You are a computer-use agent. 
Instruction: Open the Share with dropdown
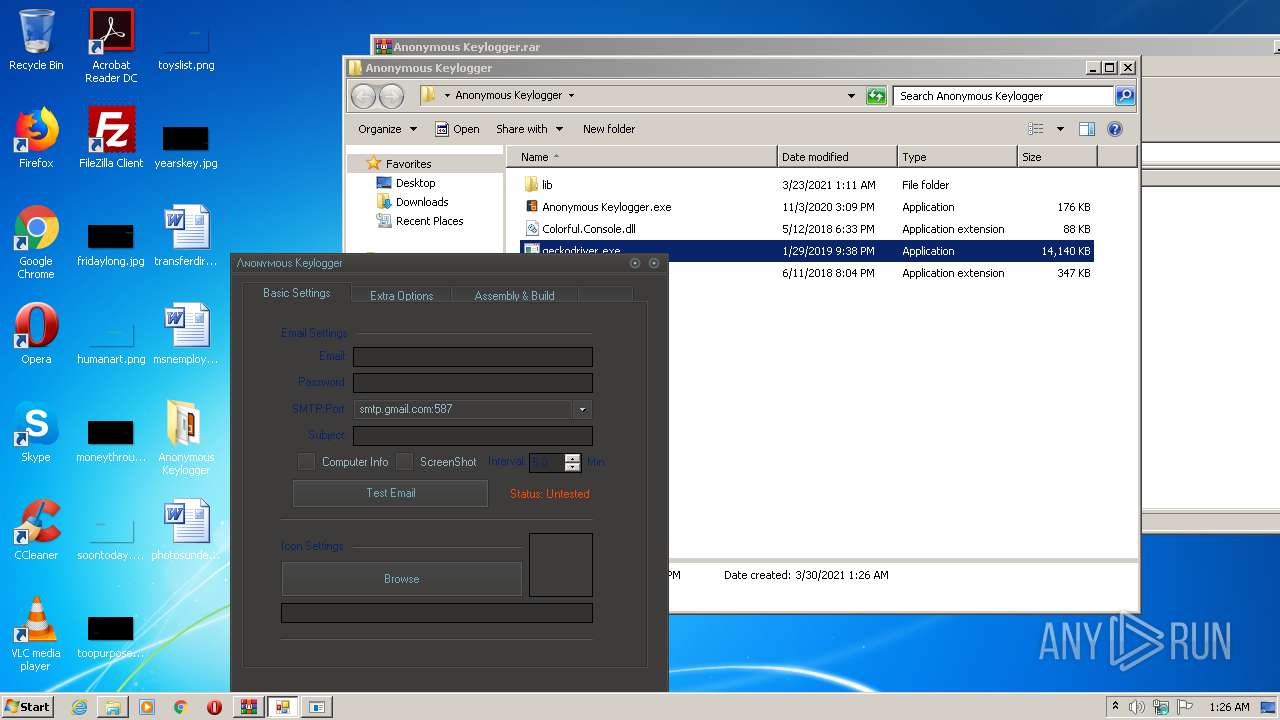[530, 129]
